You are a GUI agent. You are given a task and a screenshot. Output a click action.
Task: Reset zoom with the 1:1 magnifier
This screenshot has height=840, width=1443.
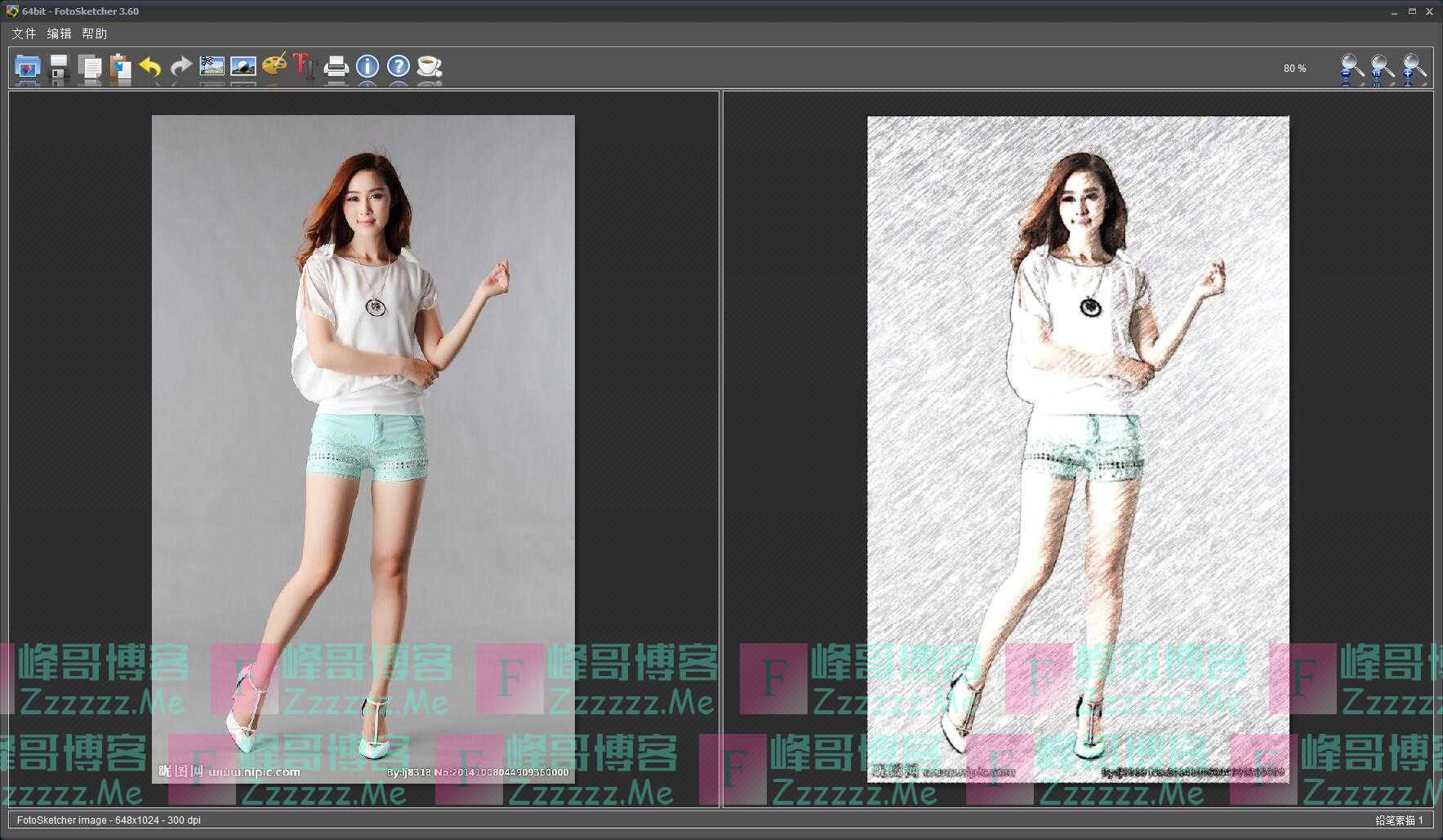[1383, 68]
